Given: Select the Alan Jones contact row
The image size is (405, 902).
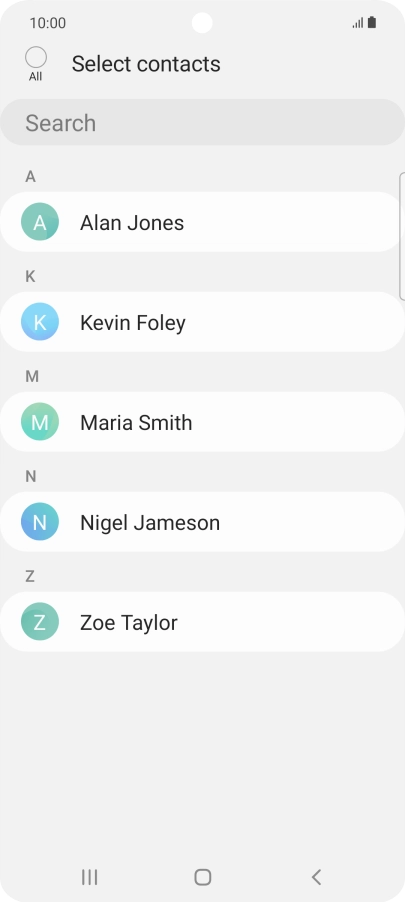Looking at the screenshot, I should click(x=201, y=221).
